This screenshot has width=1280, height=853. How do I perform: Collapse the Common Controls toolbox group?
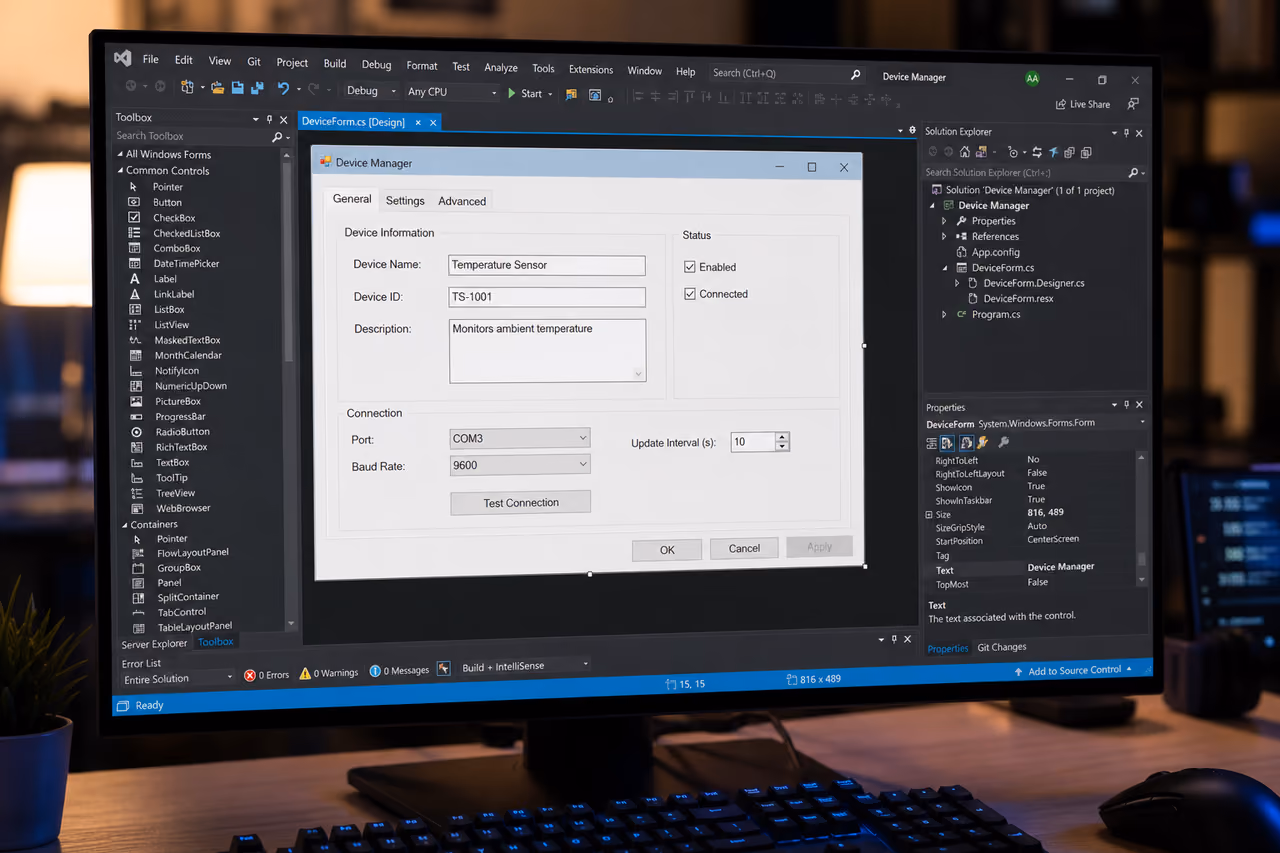click(x=119, y=171)
